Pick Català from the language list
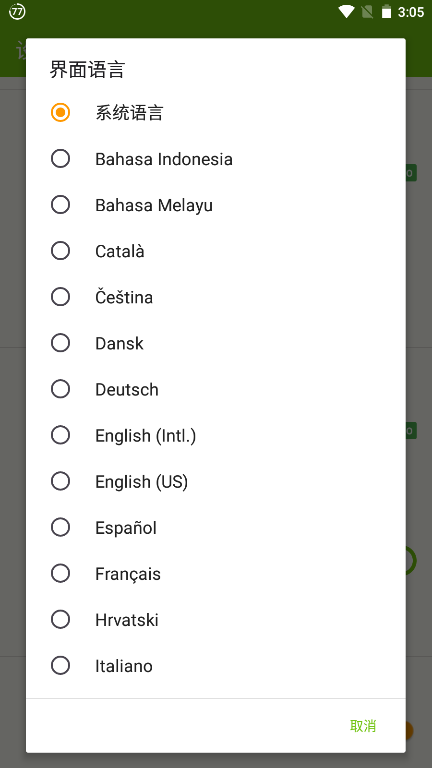Screen dimensions: 432x768 click(216, 251)
